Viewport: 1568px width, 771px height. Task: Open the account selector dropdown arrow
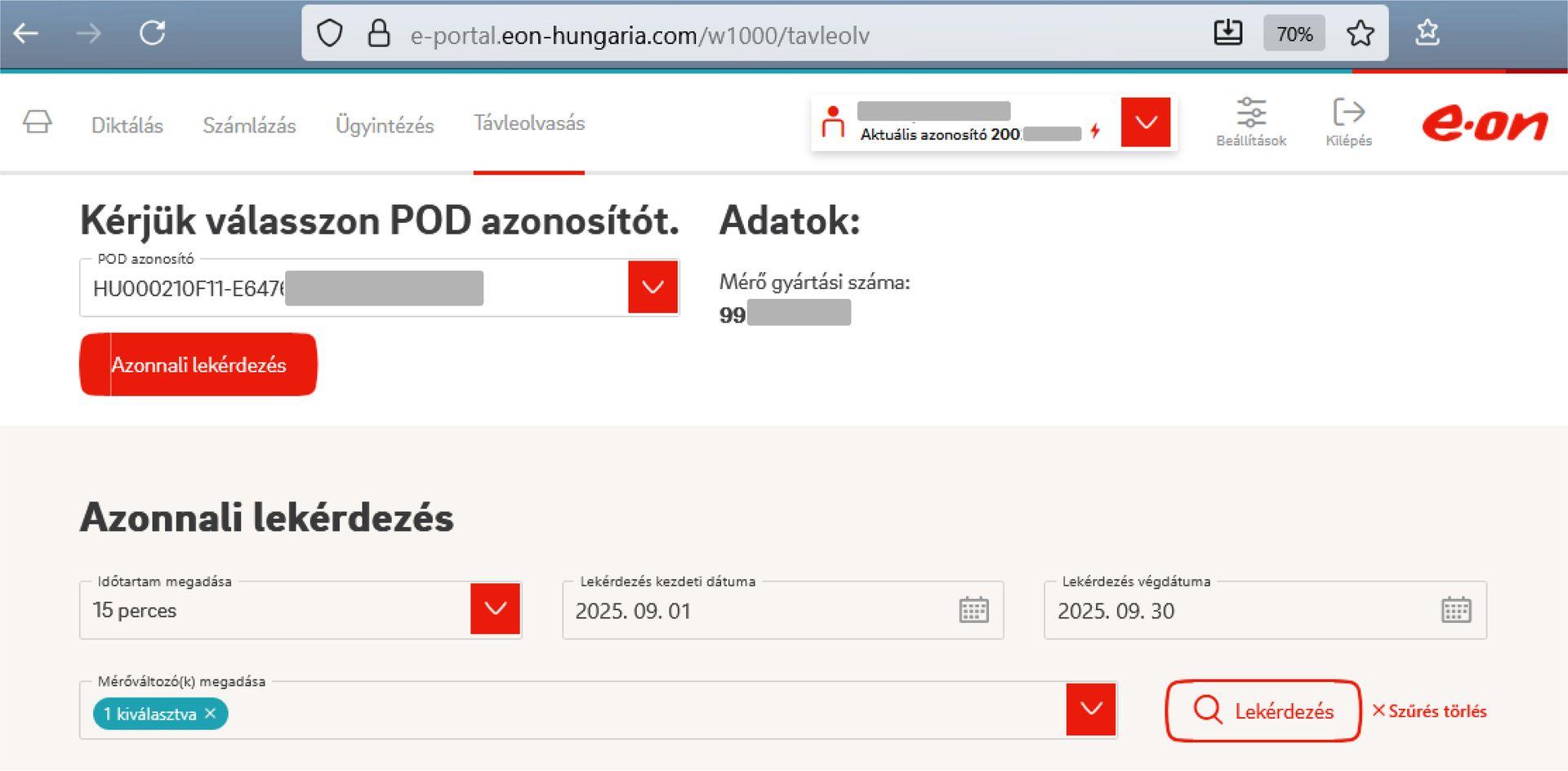click(1145, 123)
